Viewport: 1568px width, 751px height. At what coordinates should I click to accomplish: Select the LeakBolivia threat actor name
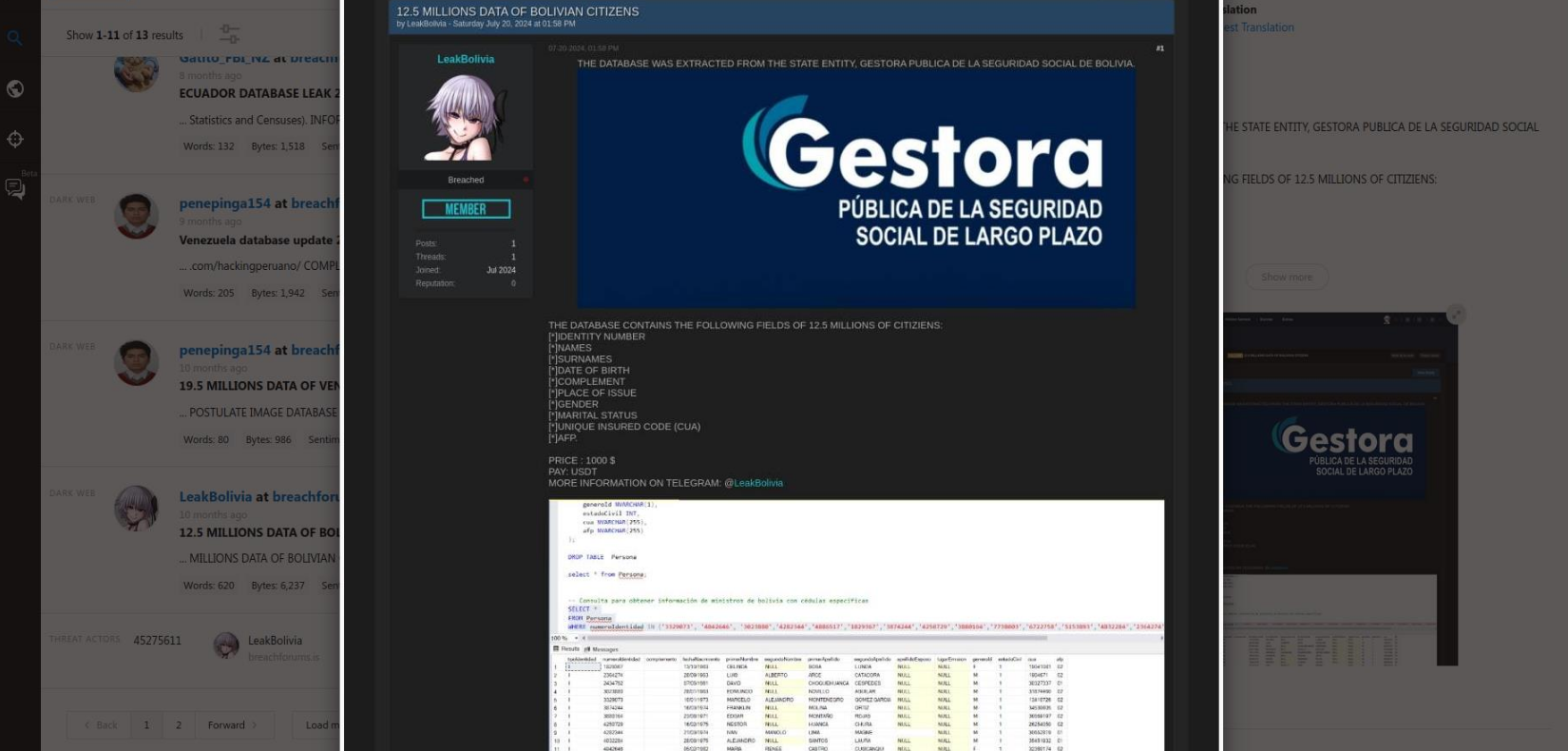pyautogui.click(x=275, y=641)
